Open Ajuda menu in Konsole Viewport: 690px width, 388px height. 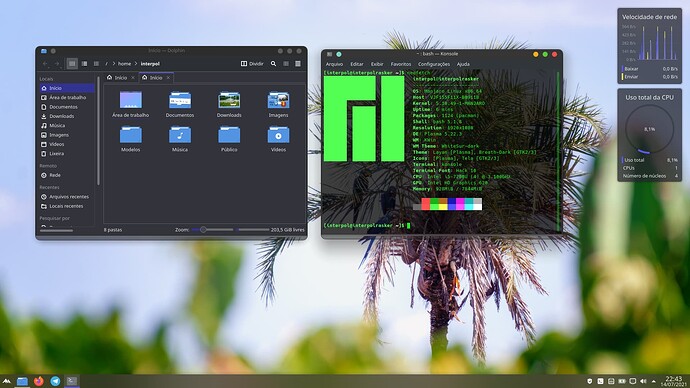(463, 64)
